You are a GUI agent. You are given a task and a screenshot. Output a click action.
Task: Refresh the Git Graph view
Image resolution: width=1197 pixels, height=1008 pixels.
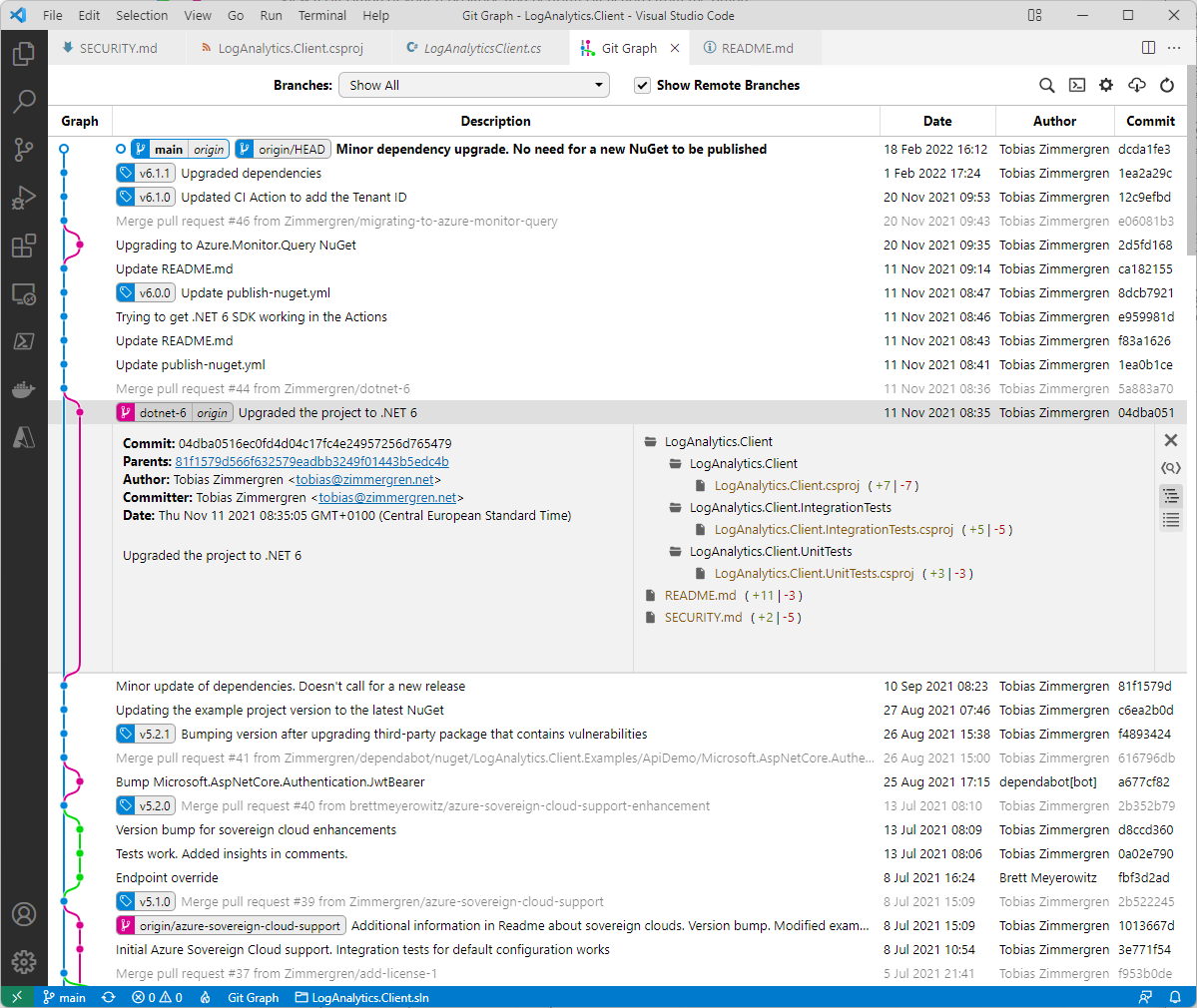coord(1167,86)
